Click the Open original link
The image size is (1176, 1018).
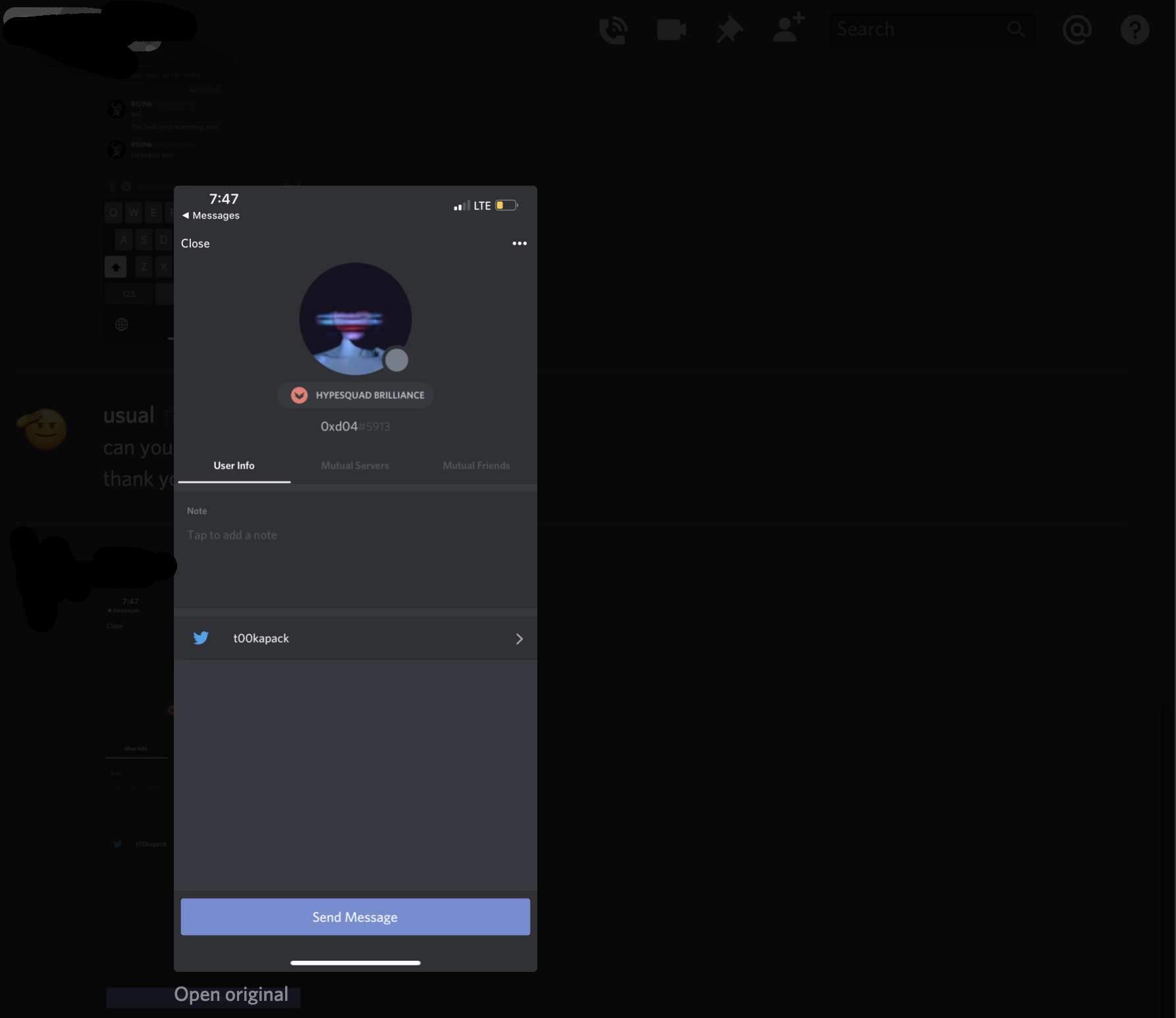pyautogui.click(x=231, y=994)
